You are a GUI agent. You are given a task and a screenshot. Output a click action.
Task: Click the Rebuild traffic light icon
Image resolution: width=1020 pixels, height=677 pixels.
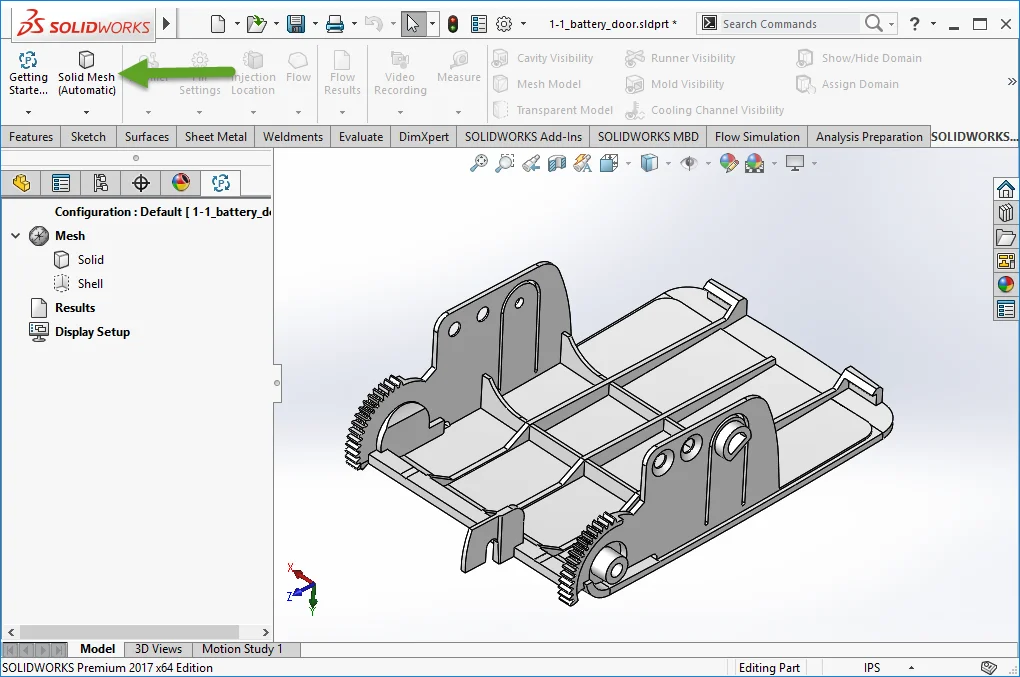(452, 24)
